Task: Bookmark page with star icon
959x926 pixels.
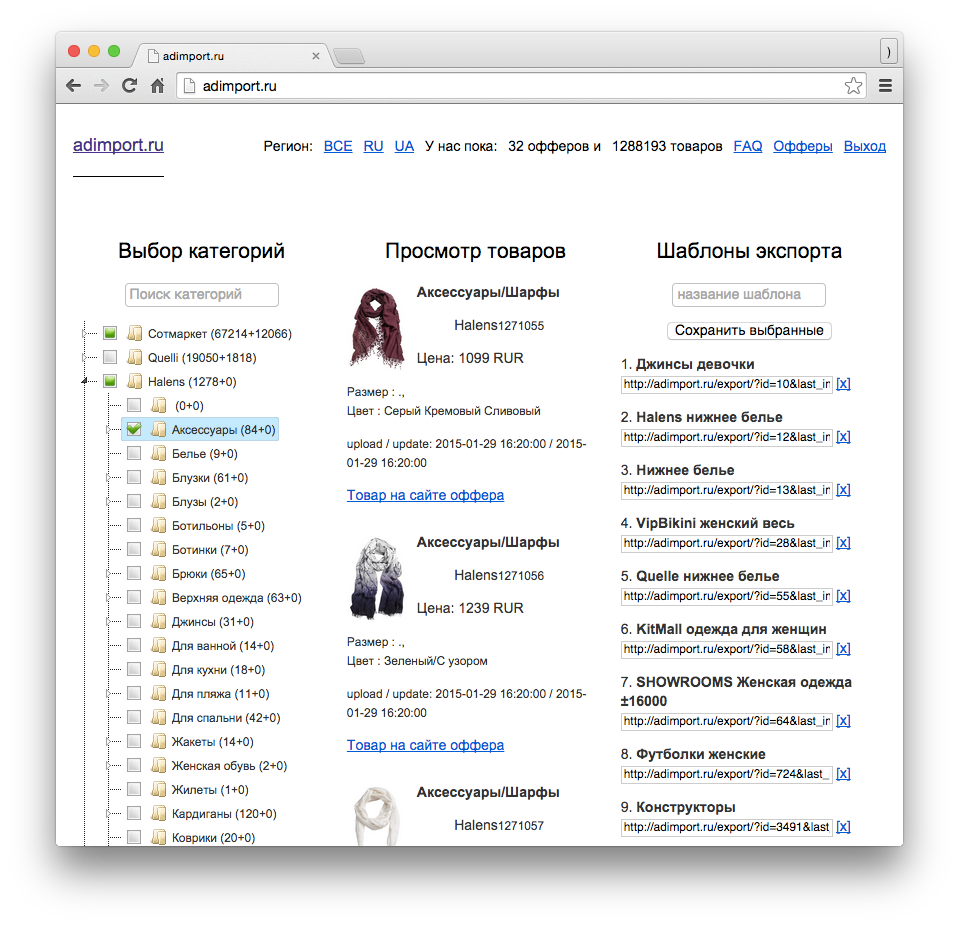Action: click(853, 86)
